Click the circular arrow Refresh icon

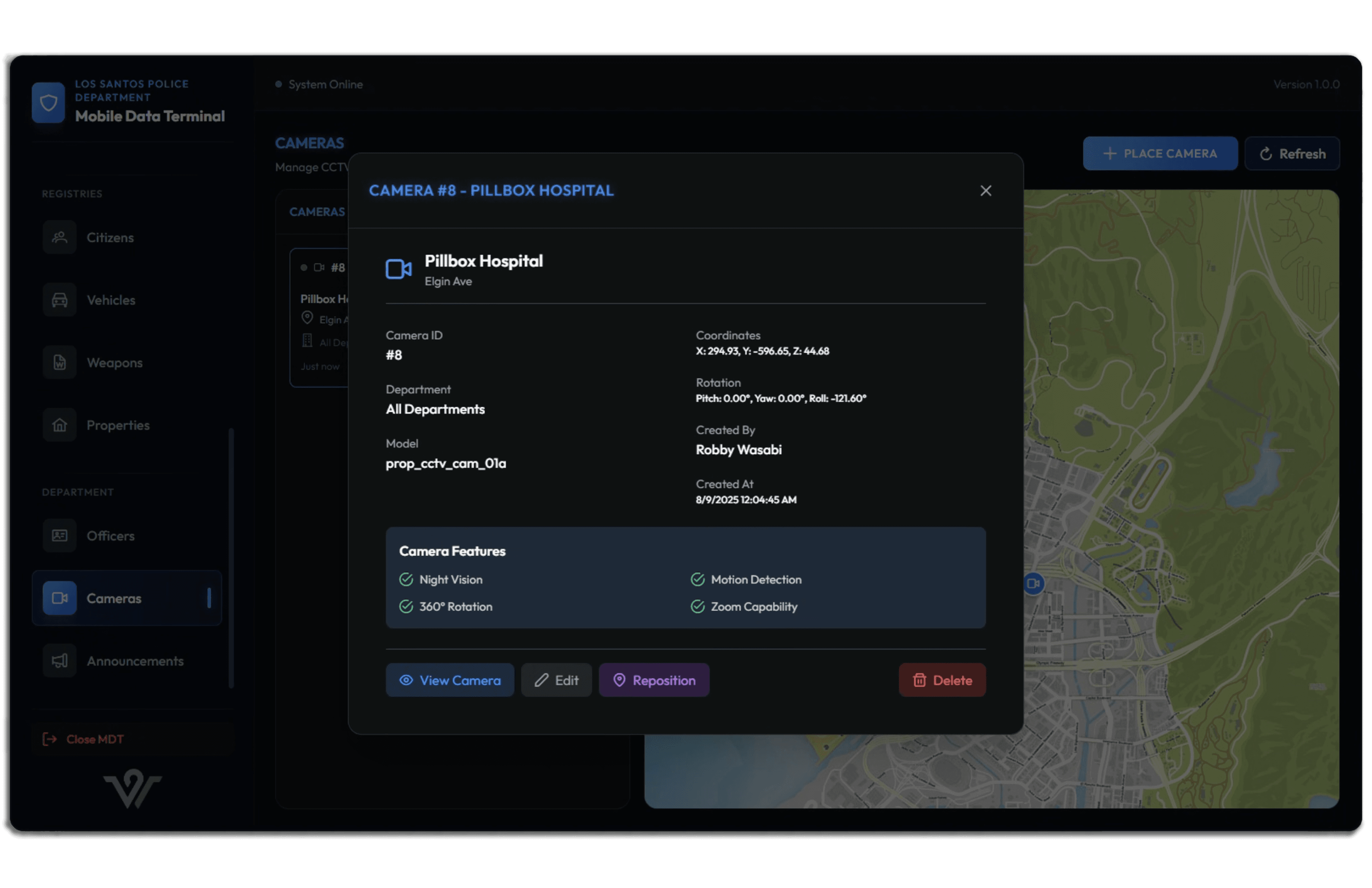click(1266, 154)
